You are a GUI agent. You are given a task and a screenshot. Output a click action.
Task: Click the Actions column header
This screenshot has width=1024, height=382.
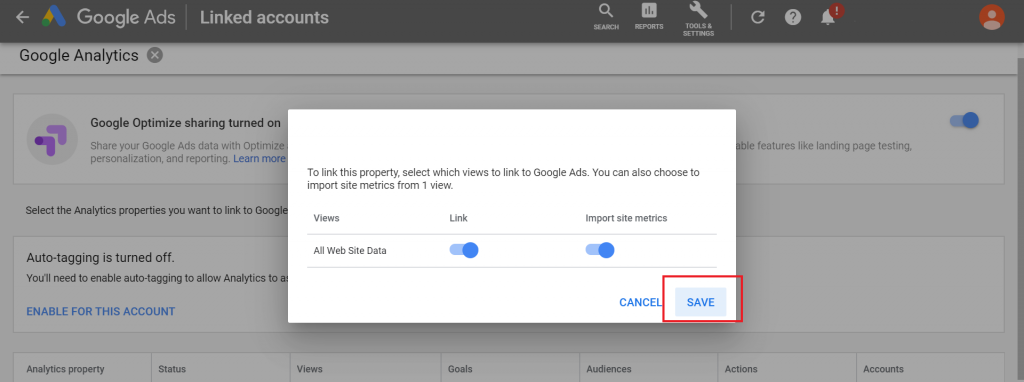pyautogui.click(x=741, y=369)
